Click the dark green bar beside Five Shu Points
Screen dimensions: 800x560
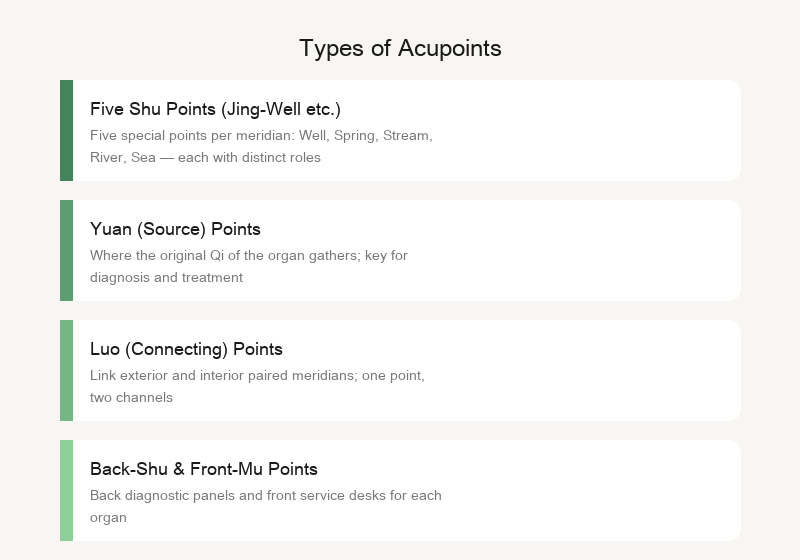66,130
